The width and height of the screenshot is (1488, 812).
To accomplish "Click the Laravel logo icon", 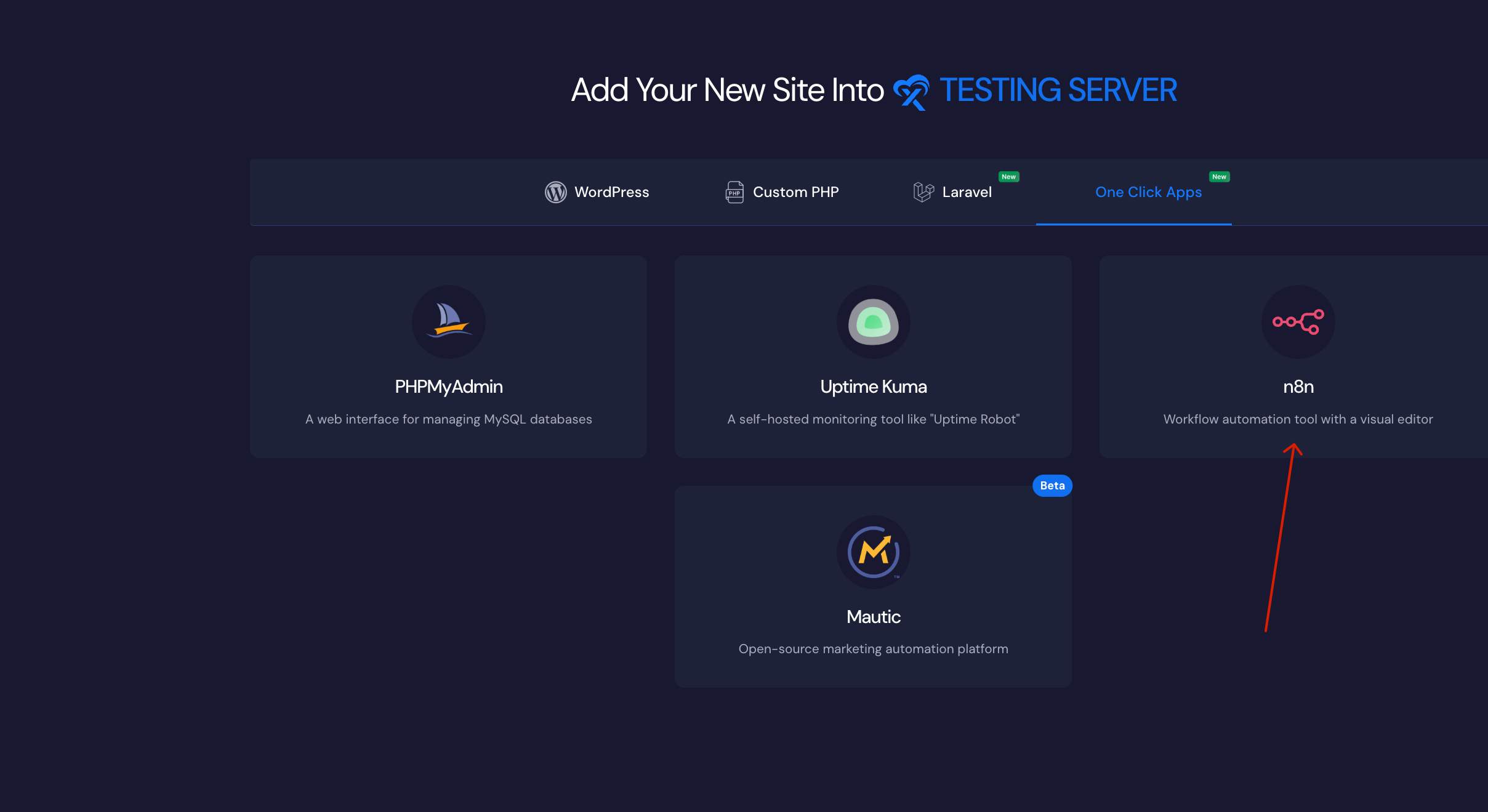I will coord(923,192).
